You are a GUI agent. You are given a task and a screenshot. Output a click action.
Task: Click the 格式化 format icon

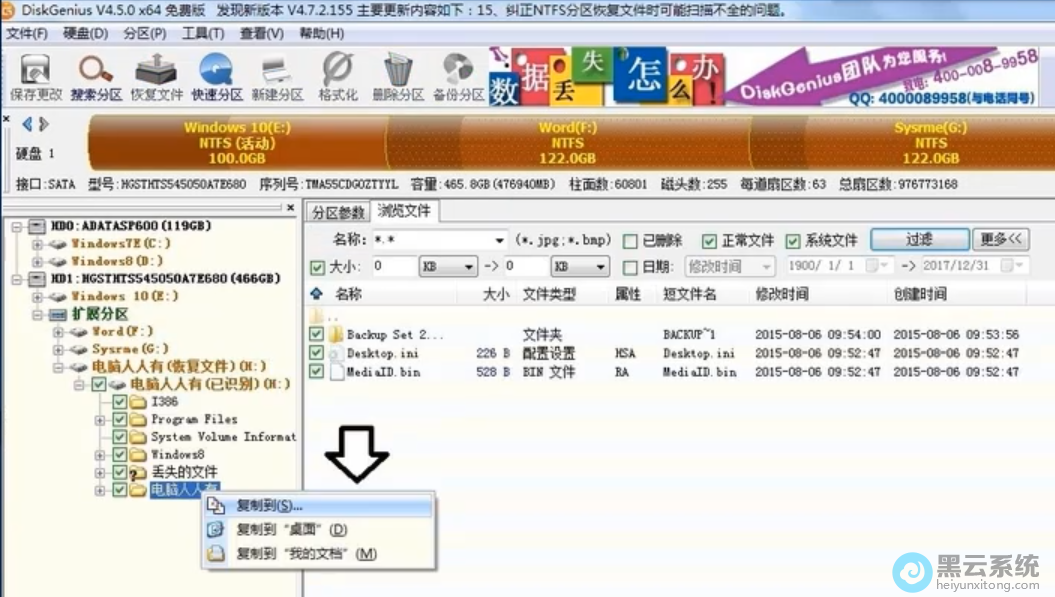click(x=337, y=77)
